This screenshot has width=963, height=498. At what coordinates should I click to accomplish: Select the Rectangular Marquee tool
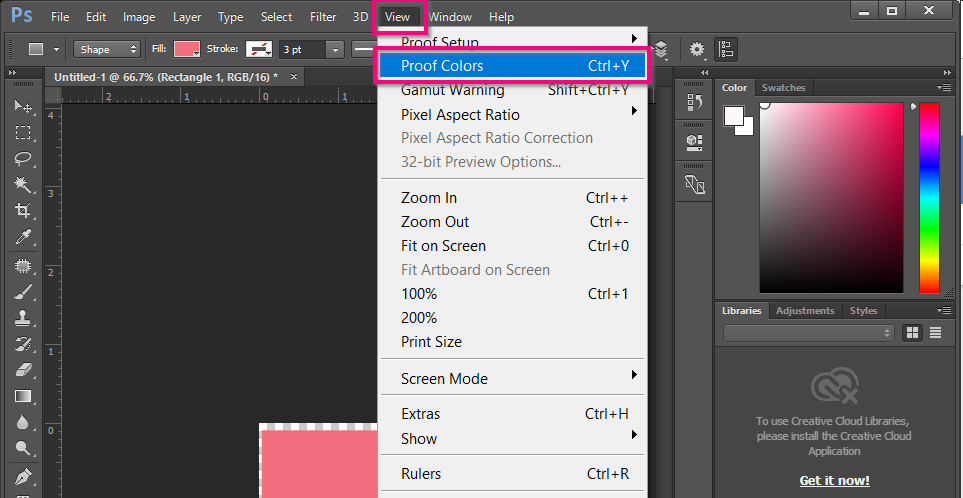(23, 133)
